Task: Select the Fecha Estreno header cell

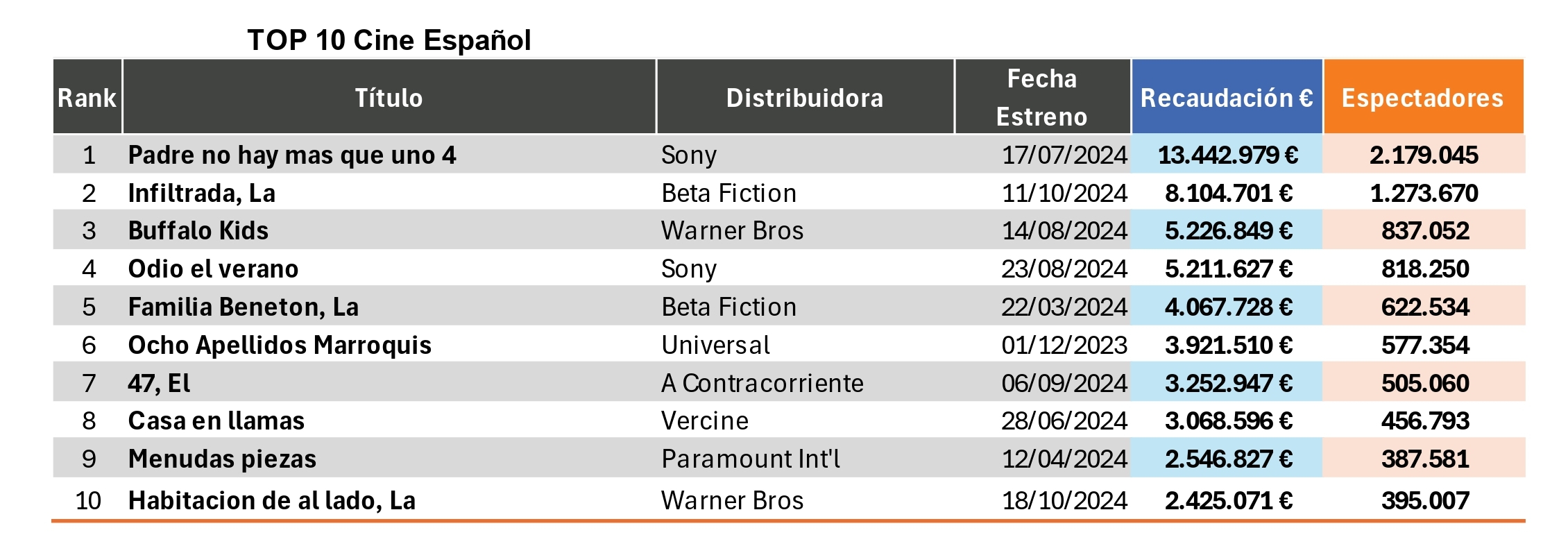Action: (x=1042, y=97)
